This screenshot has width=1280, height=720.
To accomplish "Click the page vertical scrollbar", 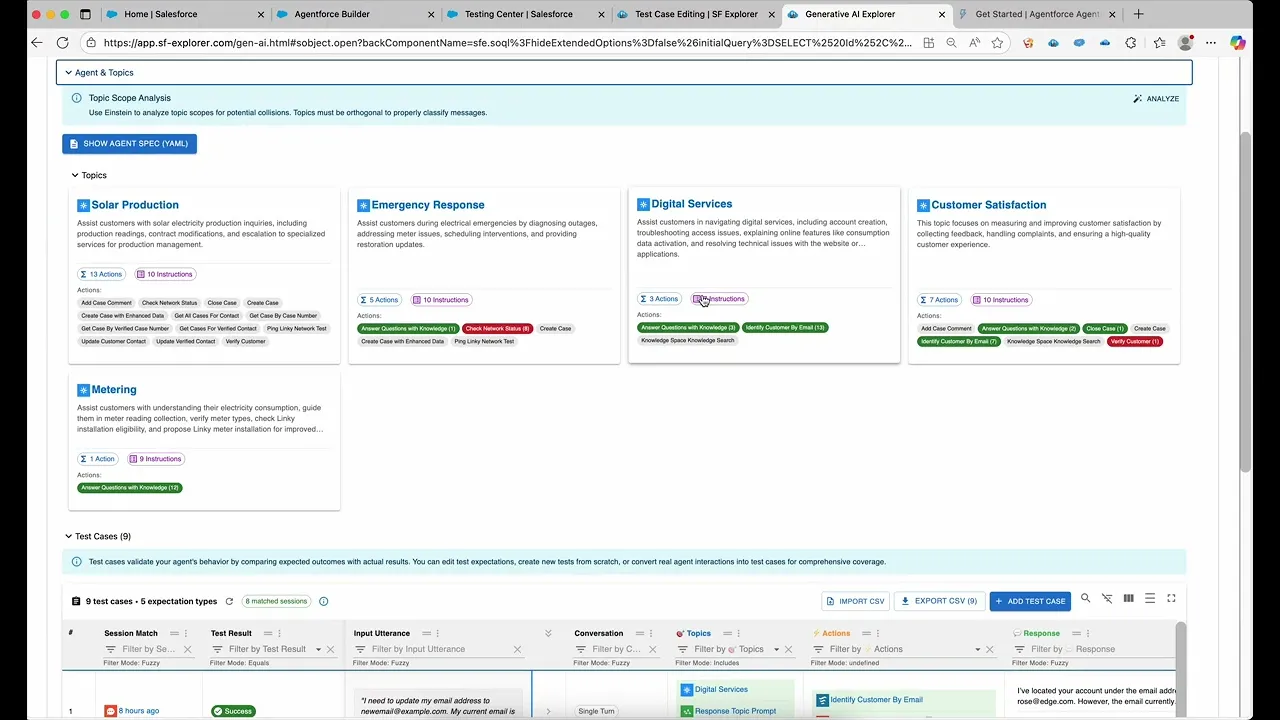I will click(1245, 300).
